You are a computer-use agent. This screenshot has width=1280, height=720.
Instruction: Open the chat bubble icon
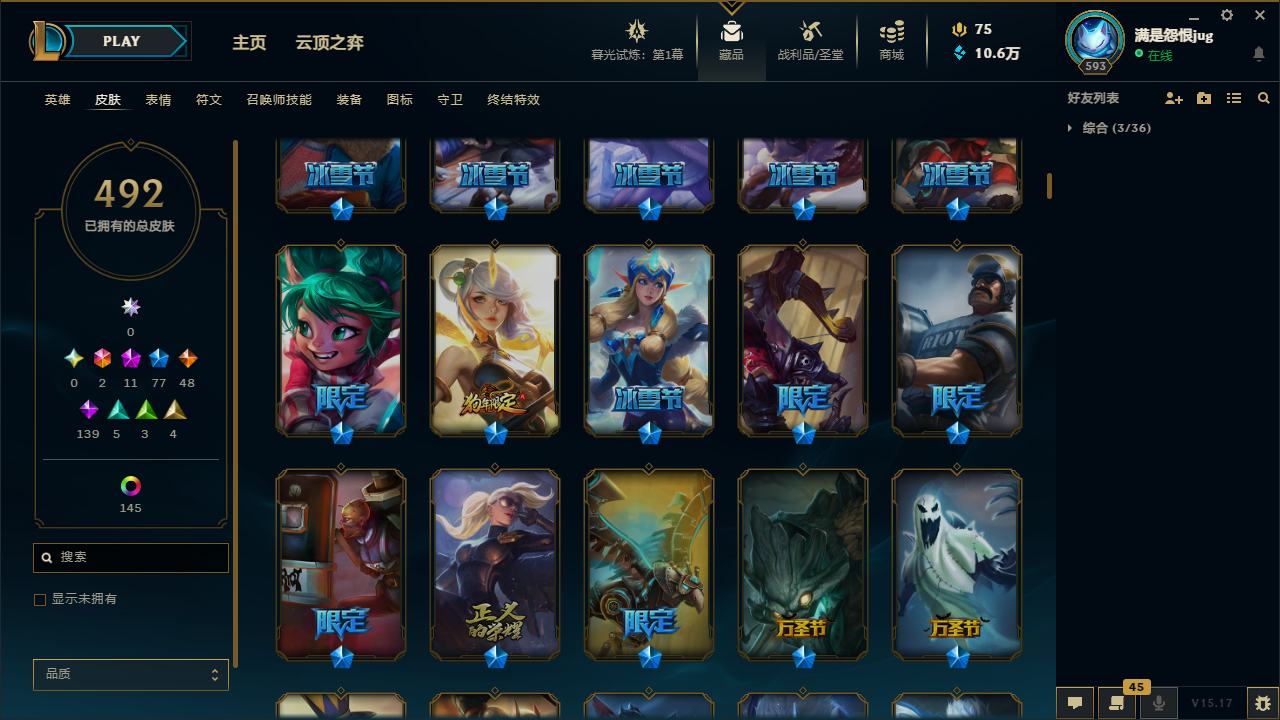1075,703
